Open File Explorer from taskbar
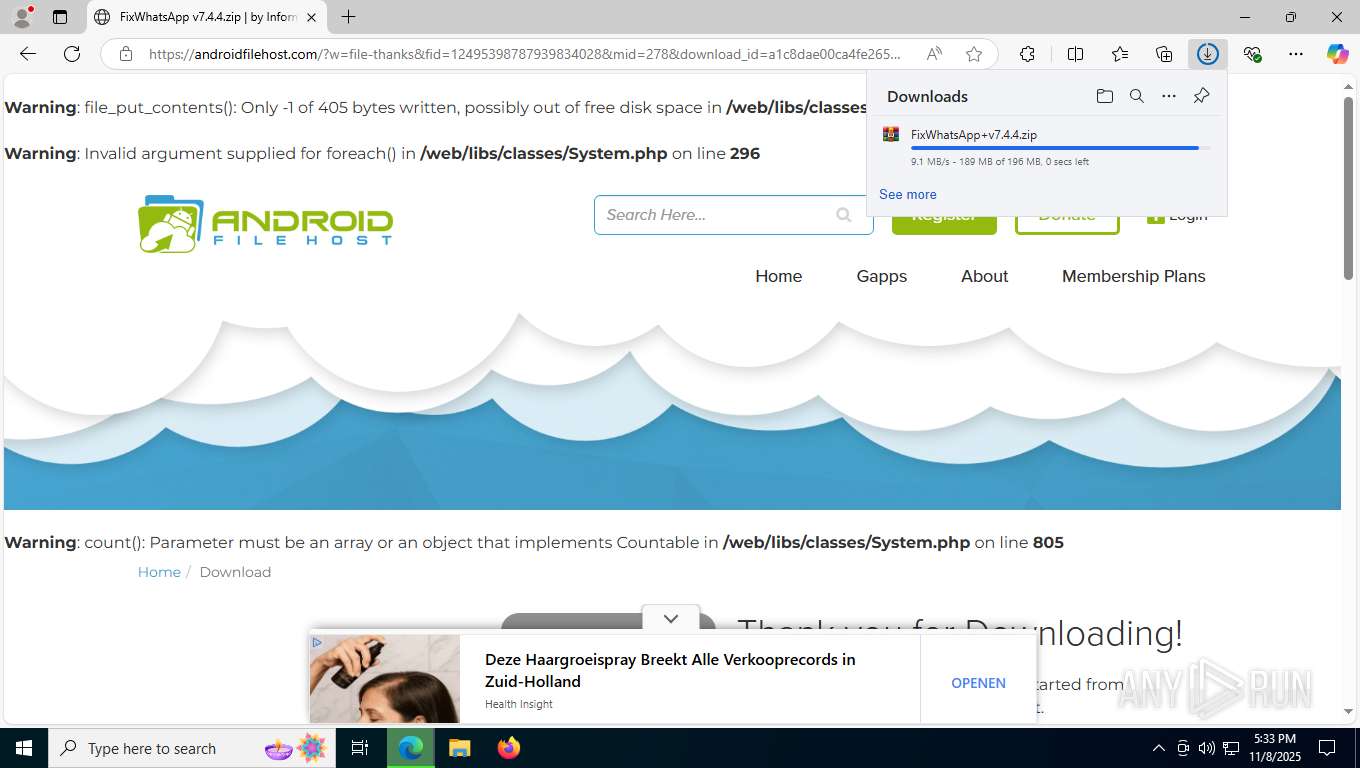Screen dimensions: 1360x768 tap(459, 748)
